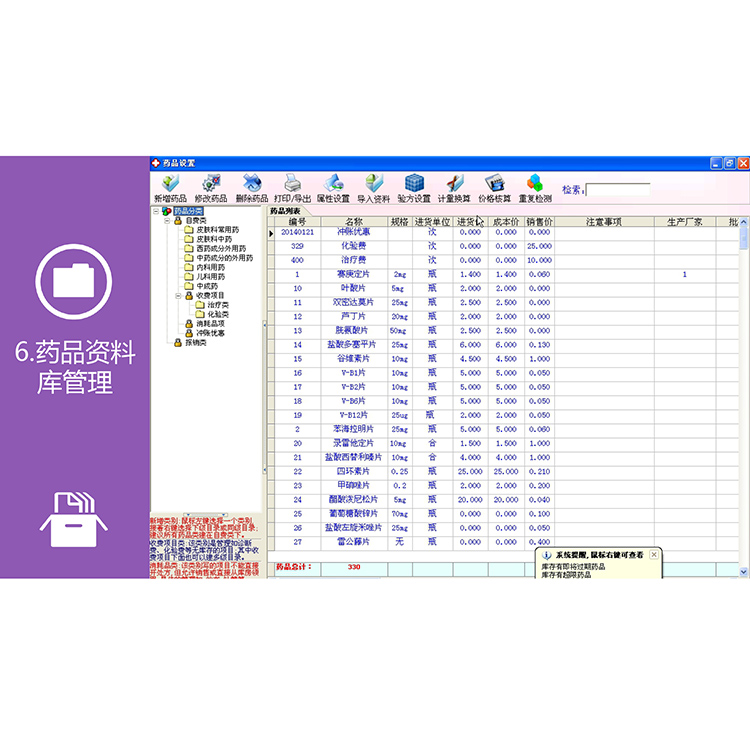Select 皮肤科中药 category in the tree
750x750 pixels.
pyautogui.click(x=214, y=239)
